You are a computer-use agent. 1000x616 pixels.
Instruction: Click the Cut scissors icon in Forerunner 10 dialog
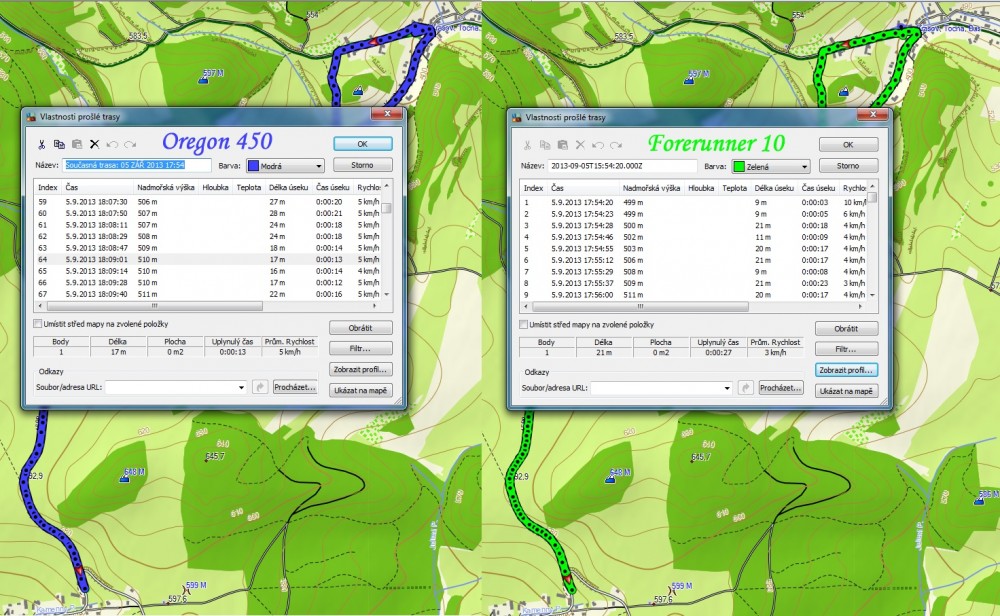(528, 145)
